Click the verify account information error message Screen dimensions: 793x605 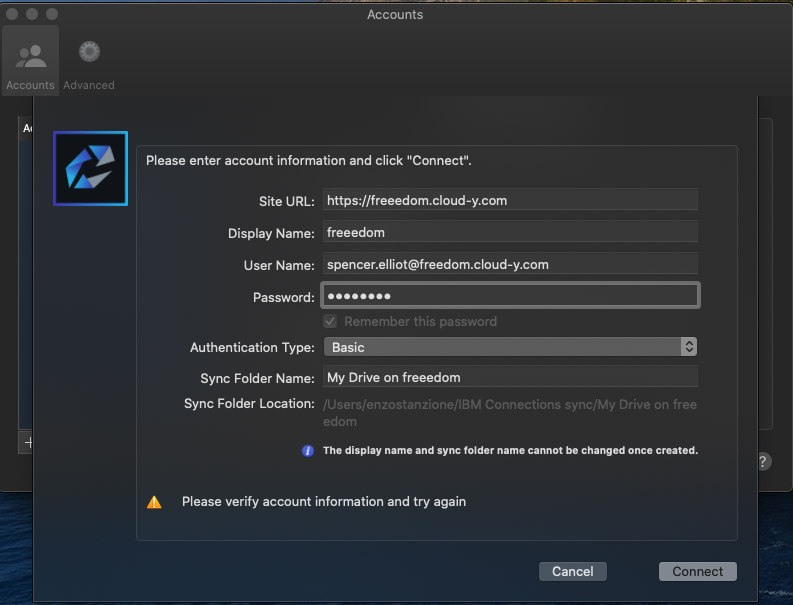coord(323,502)
